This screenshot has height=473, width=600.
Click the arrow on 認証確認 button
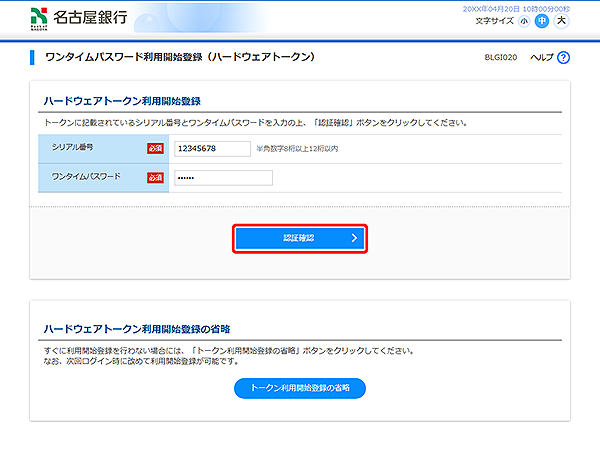pyautogui.click(x=353, y=238)
